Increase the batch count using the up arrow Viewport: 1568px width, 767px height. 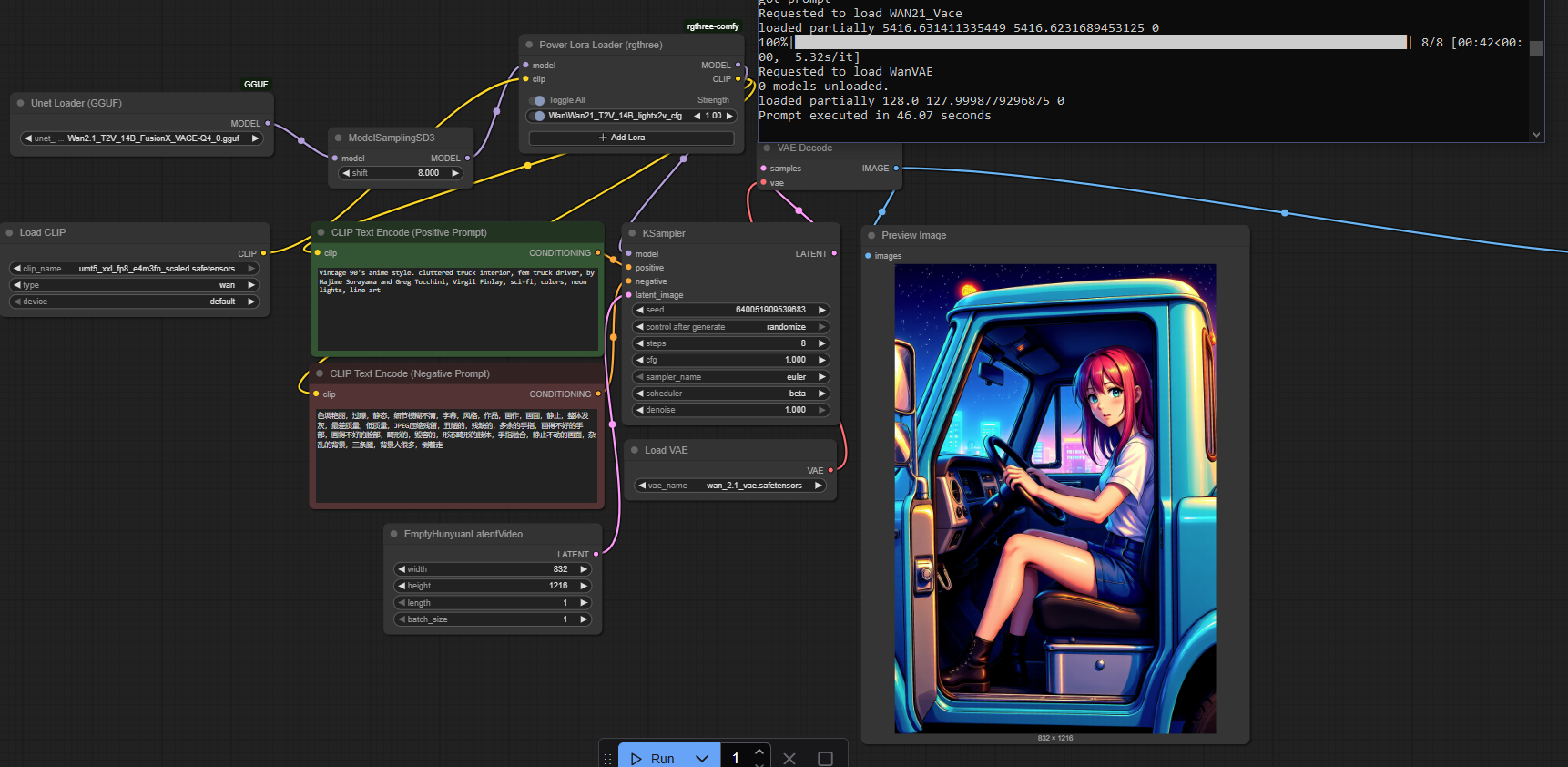(x=759, y=752)
